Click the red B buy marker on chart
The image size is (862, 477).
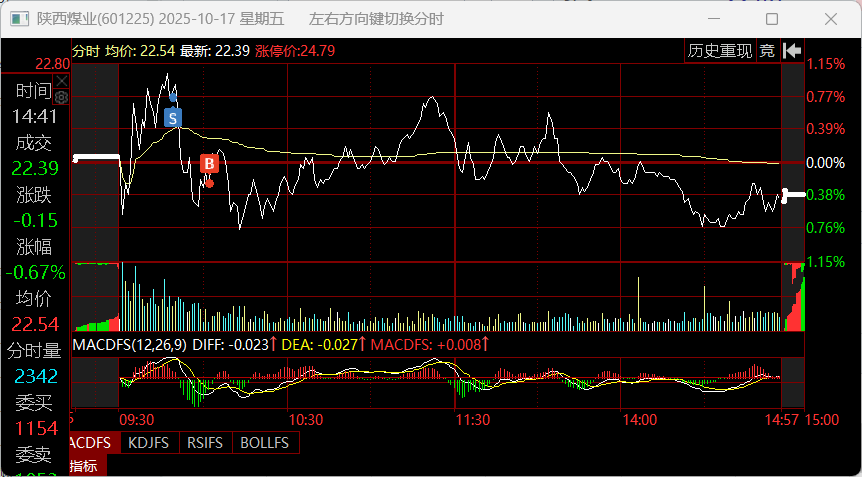209,163
